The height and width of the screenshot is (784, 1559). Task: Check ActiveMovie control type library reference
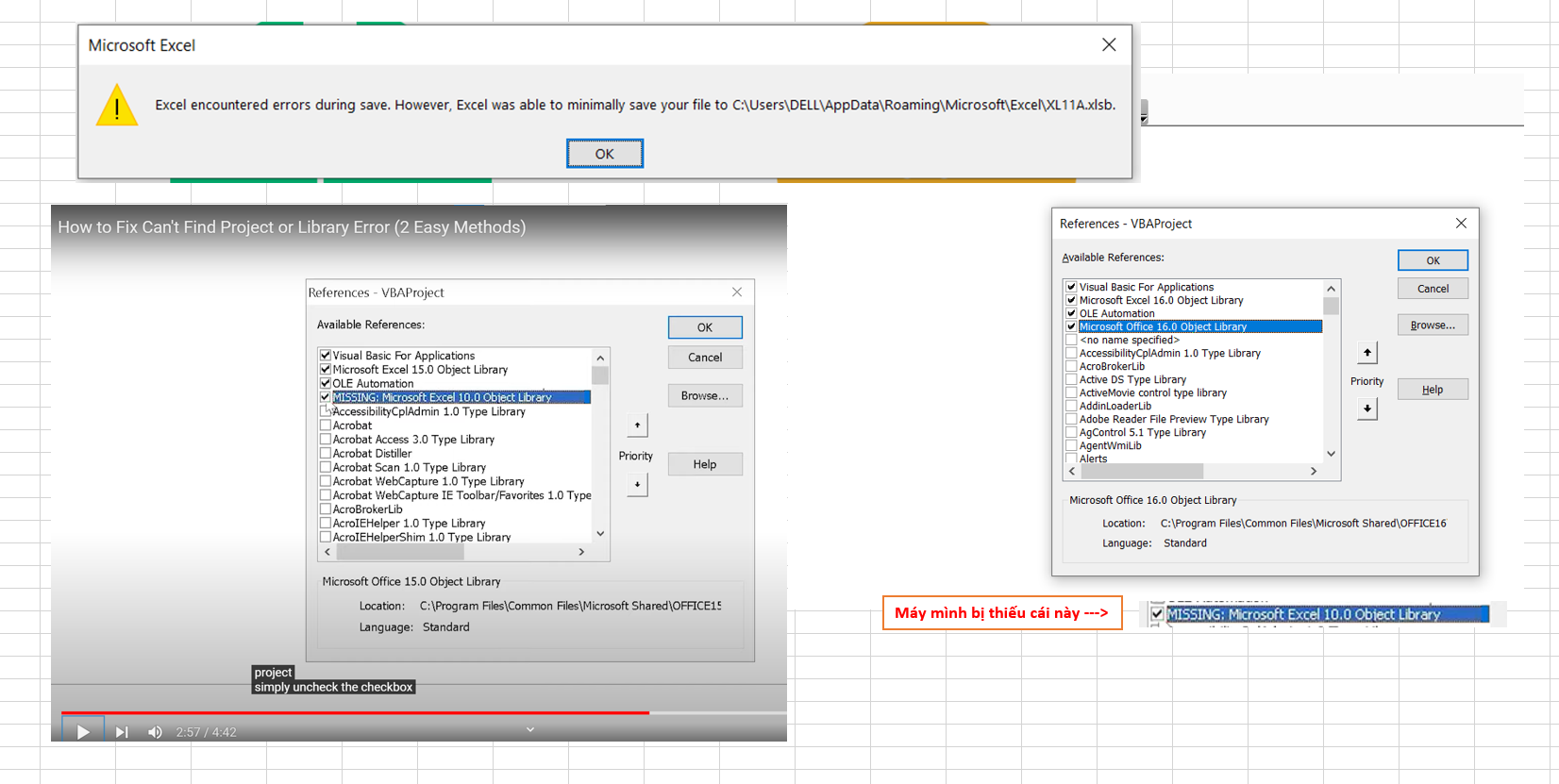pyautogui.click(x=1071, y=392)
